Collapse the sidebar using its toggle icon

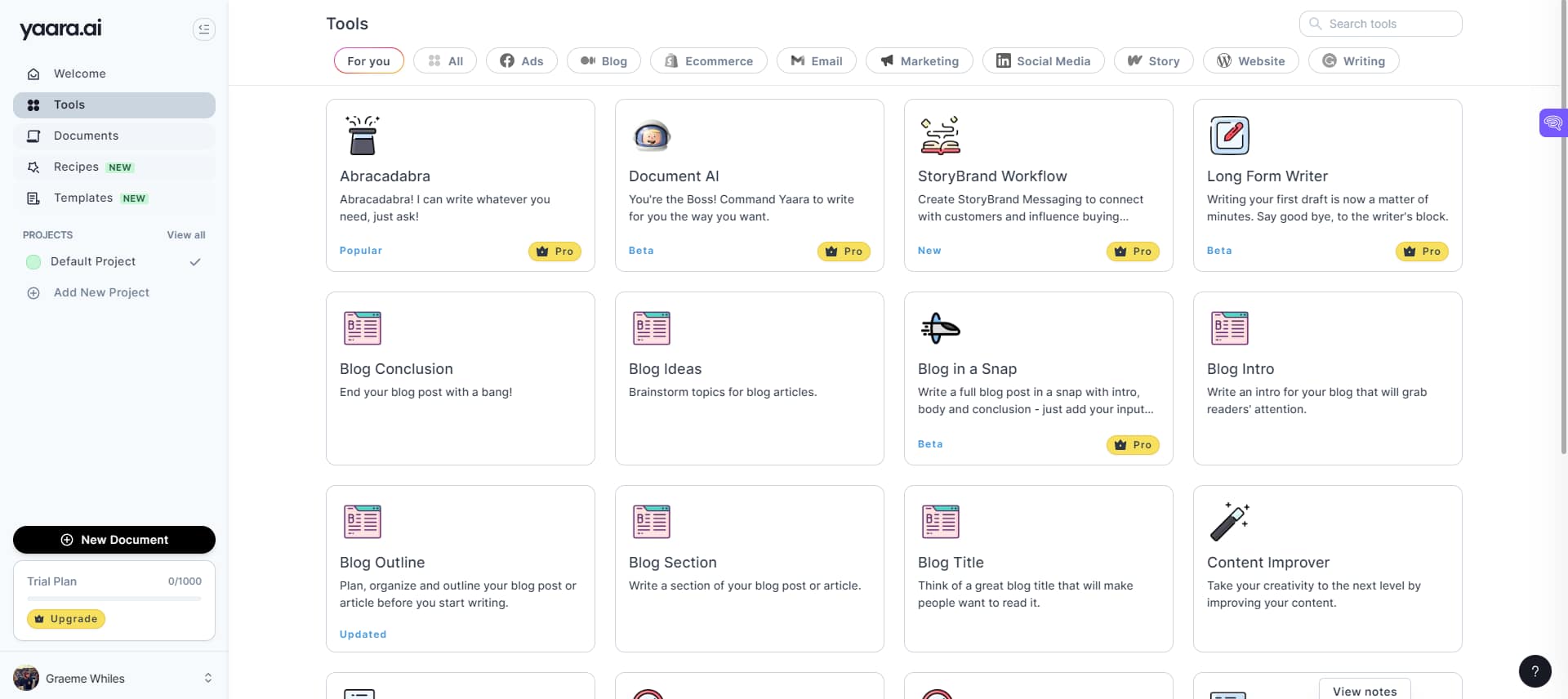click(x=203, y=29)
